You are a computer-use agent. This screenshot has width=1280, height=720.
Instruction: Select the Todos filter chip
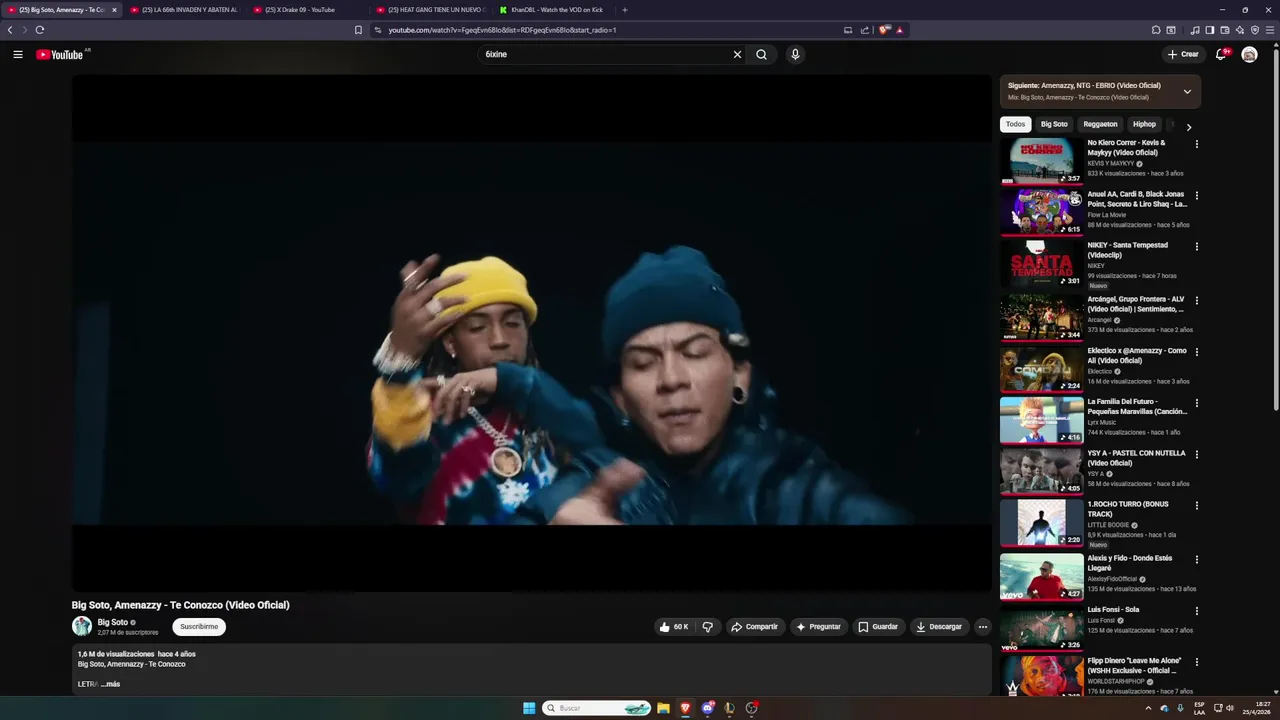pos(1015,124)
